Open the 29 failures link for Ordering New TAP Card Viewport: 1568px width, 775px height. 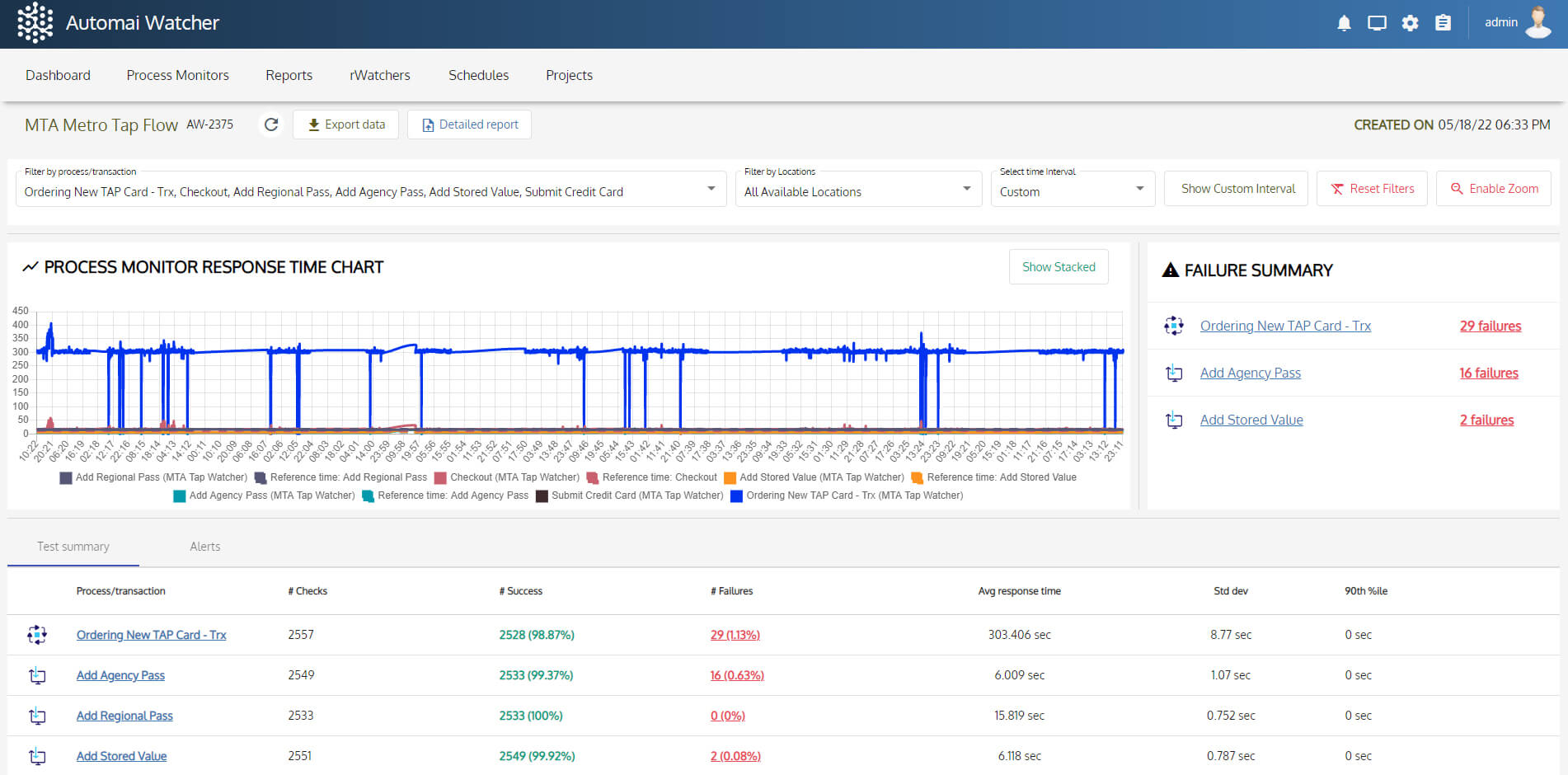click(1490, 326)
